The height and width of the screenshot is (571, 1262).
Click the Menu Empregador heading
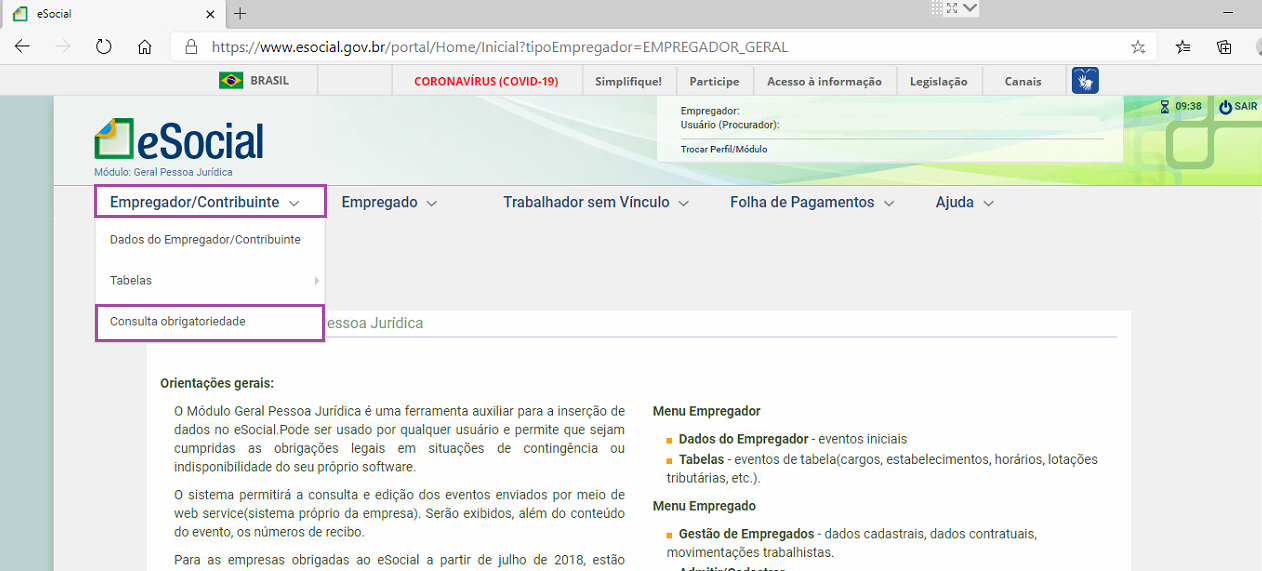[x=706, y=411]
